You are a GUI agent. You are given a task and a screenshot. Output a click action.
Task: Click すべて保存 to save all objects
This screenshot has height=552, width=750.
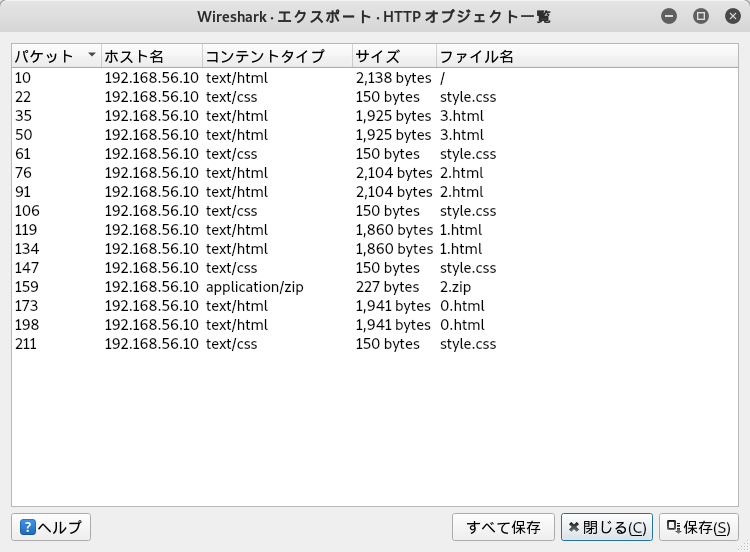pyautogui.click(x=503, y=527)
